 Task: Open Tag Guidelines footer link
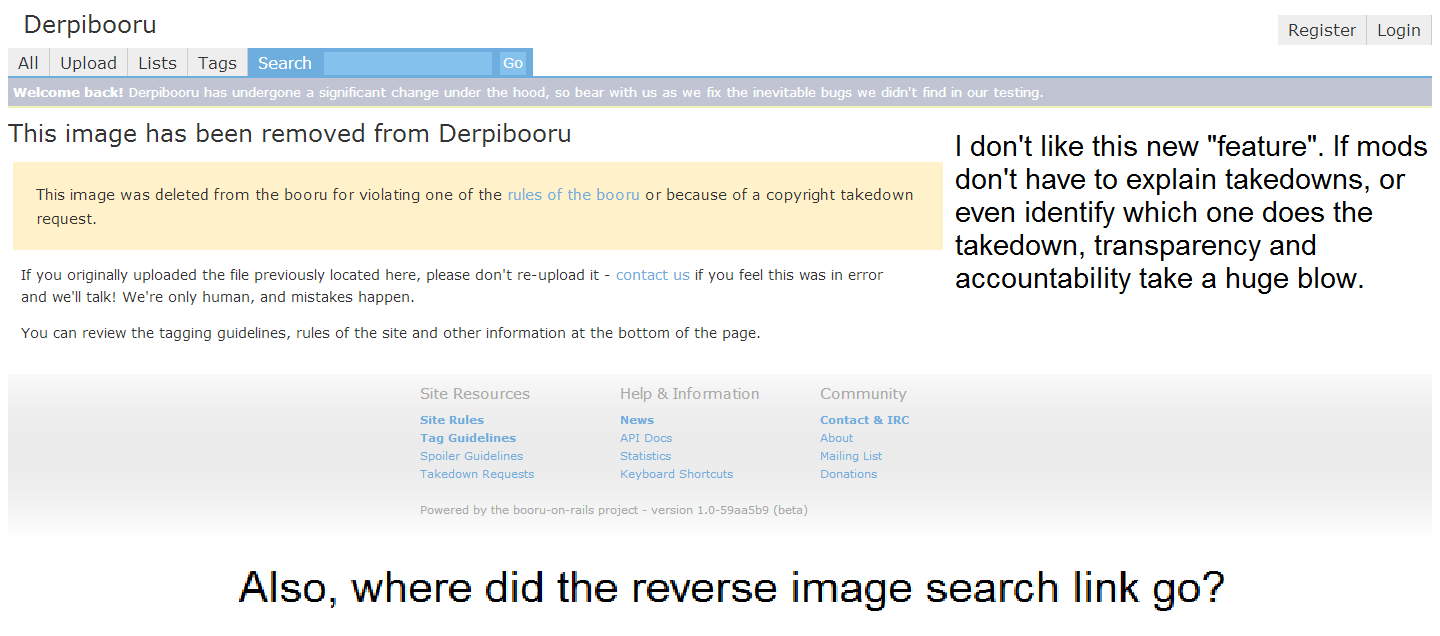coord(468,438)
